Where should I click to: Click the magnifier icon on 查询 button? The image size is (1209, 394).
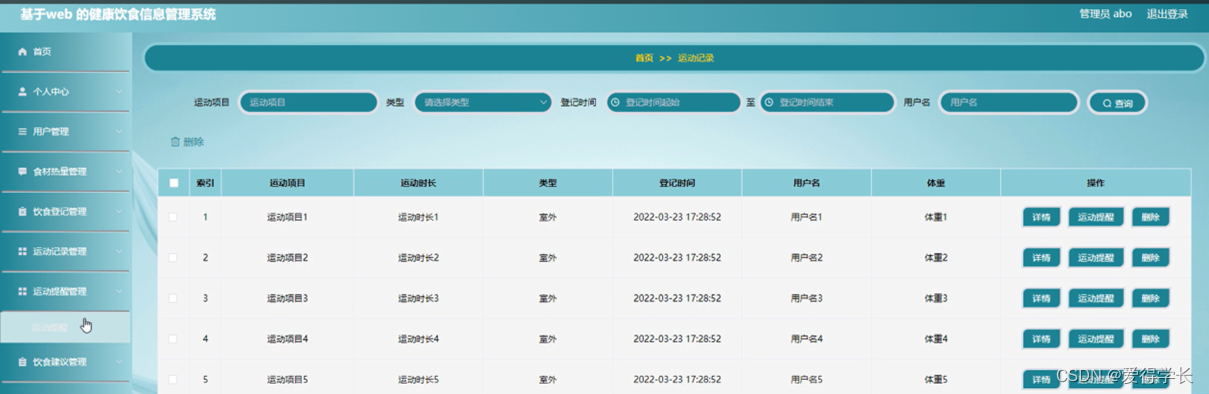coord(1107,103)
